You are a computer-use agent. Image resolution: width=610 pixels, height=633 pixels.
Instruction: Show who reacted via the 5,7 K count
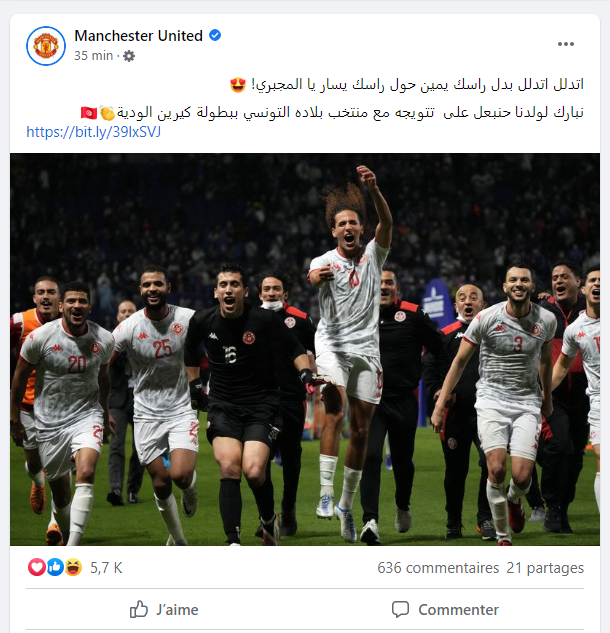(106, 568)
